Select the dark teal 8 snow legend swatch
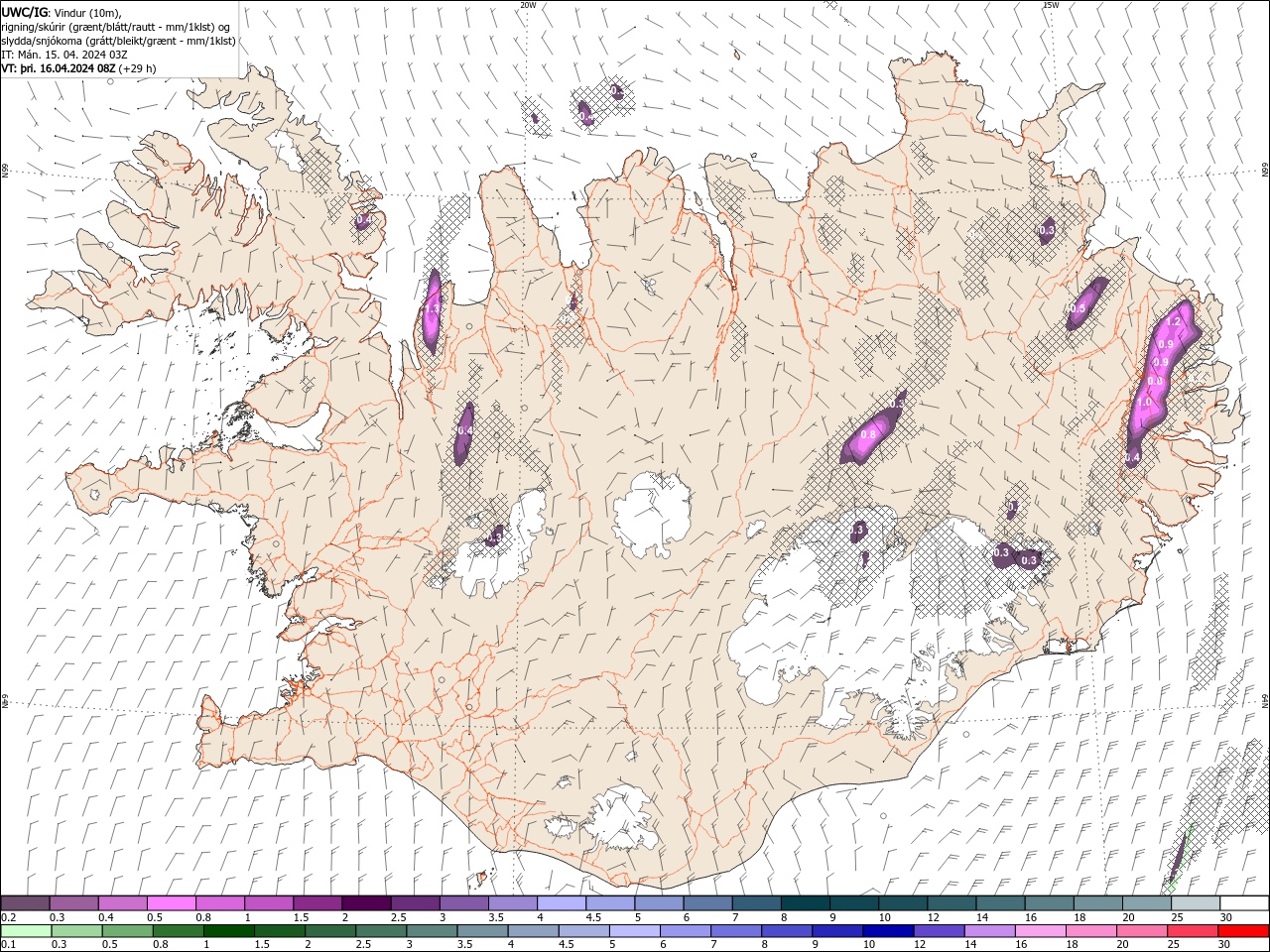 click(805, 903)
